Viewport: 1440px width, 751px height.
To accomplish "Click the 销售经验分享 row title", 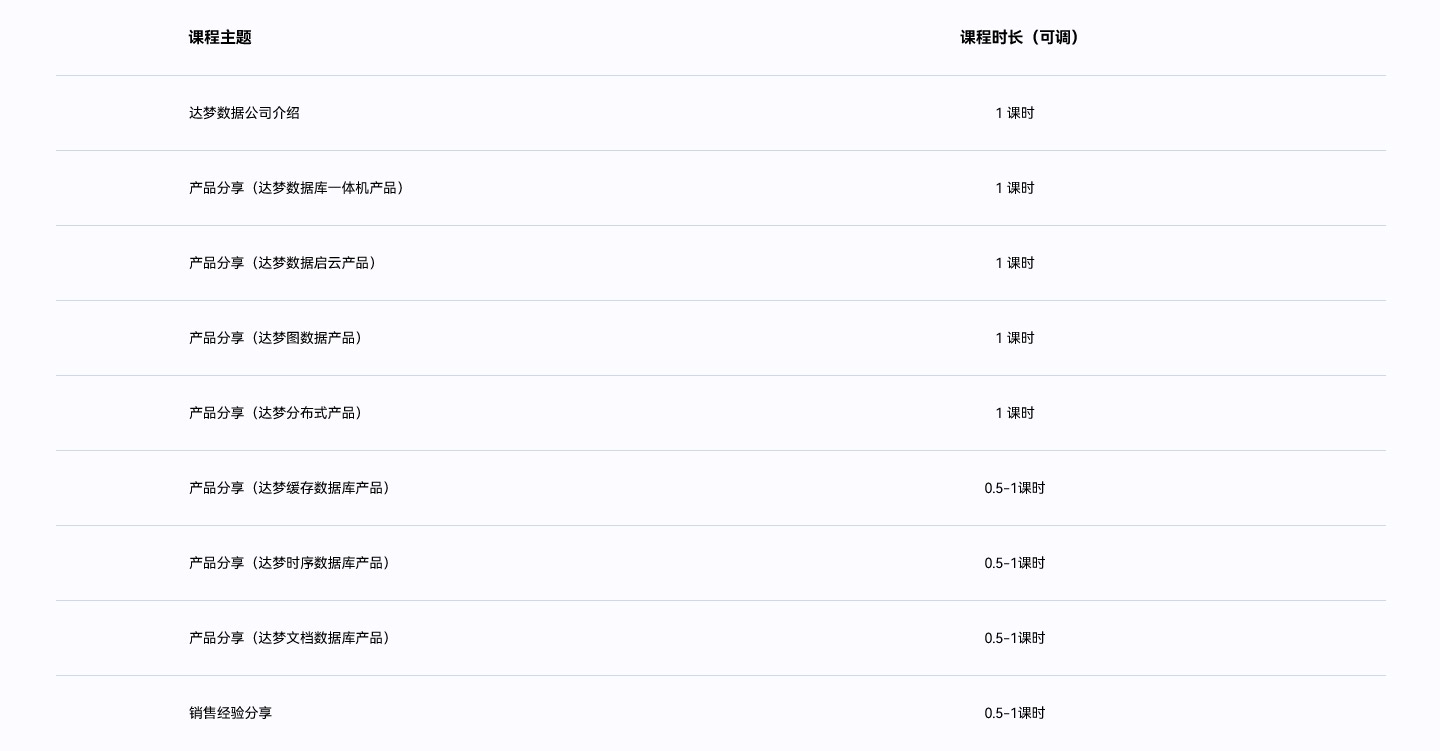I will click(230, 713).
